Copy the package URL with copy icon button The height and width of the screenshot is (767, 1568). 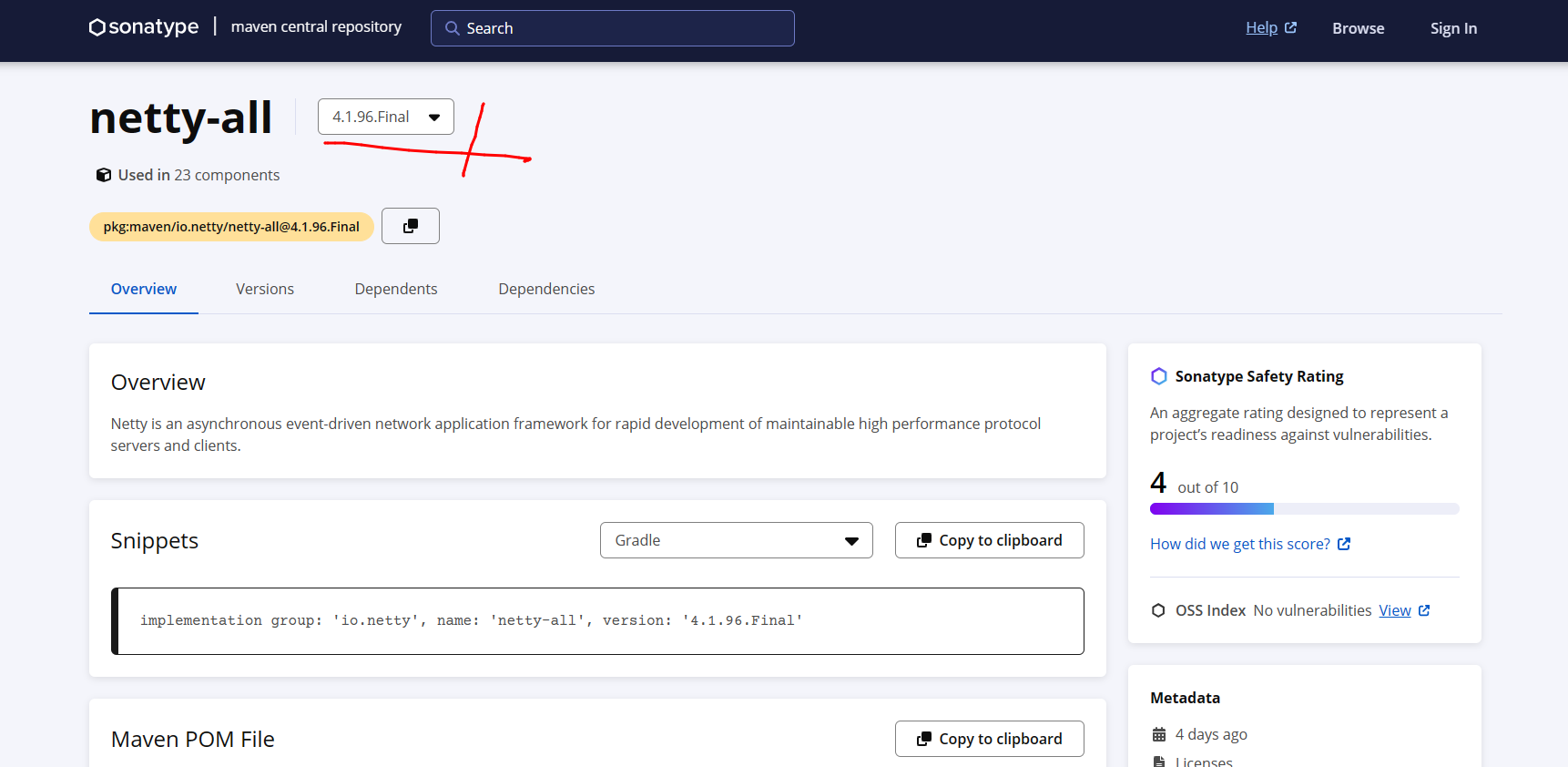coord(411,226)
